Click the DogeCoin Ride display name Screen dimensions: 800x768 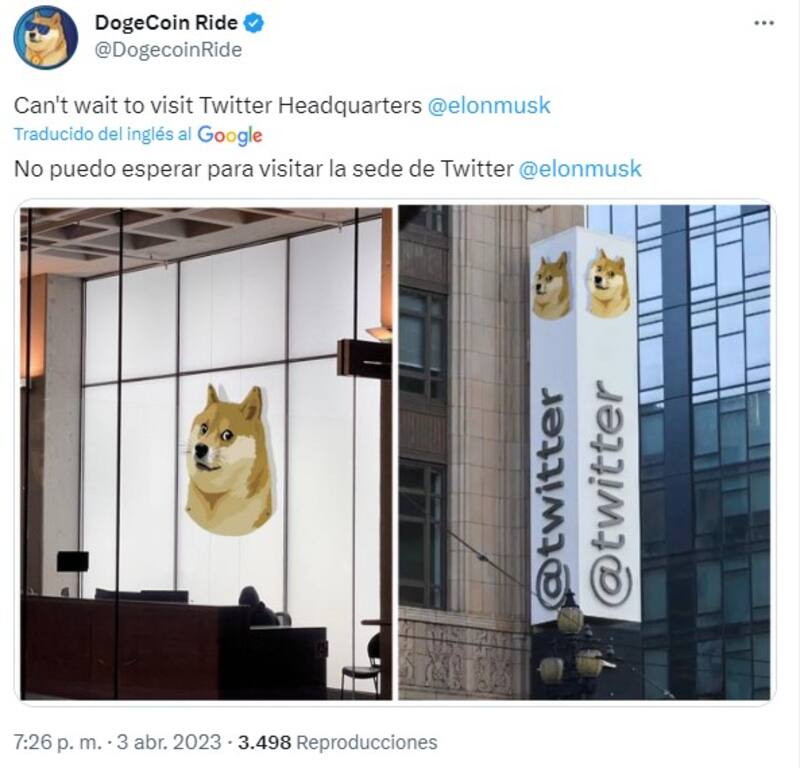tap(166, 22)
